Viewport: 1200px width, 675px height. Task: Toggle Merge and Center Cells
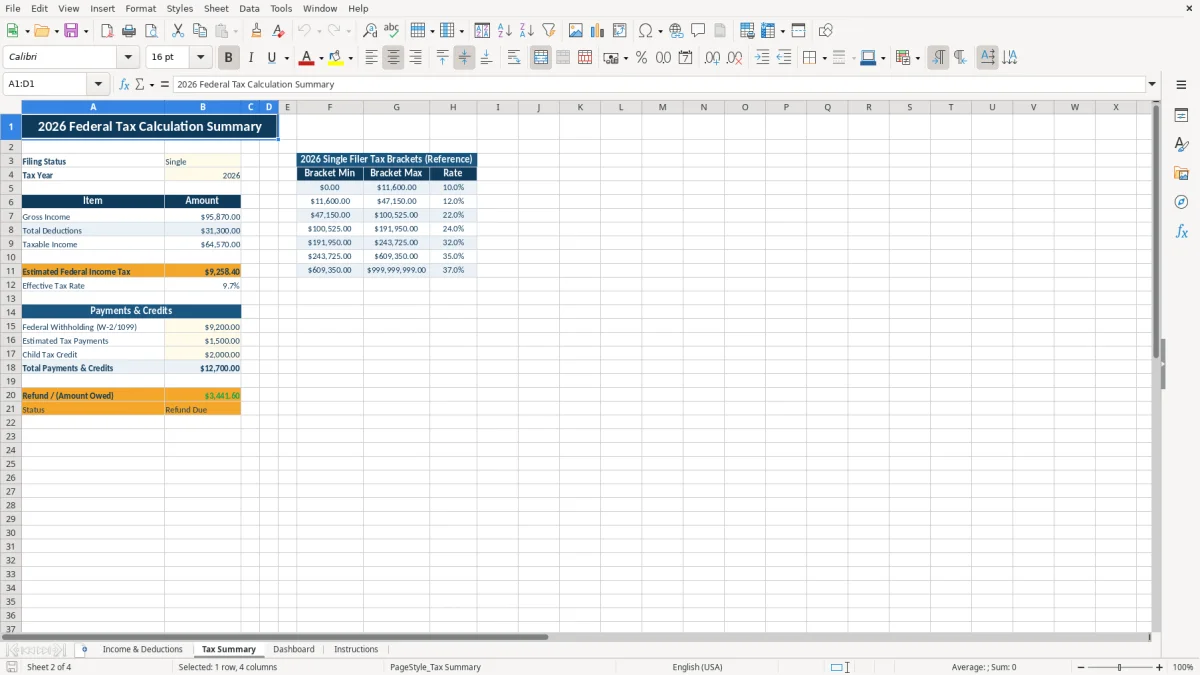point(541,58)
